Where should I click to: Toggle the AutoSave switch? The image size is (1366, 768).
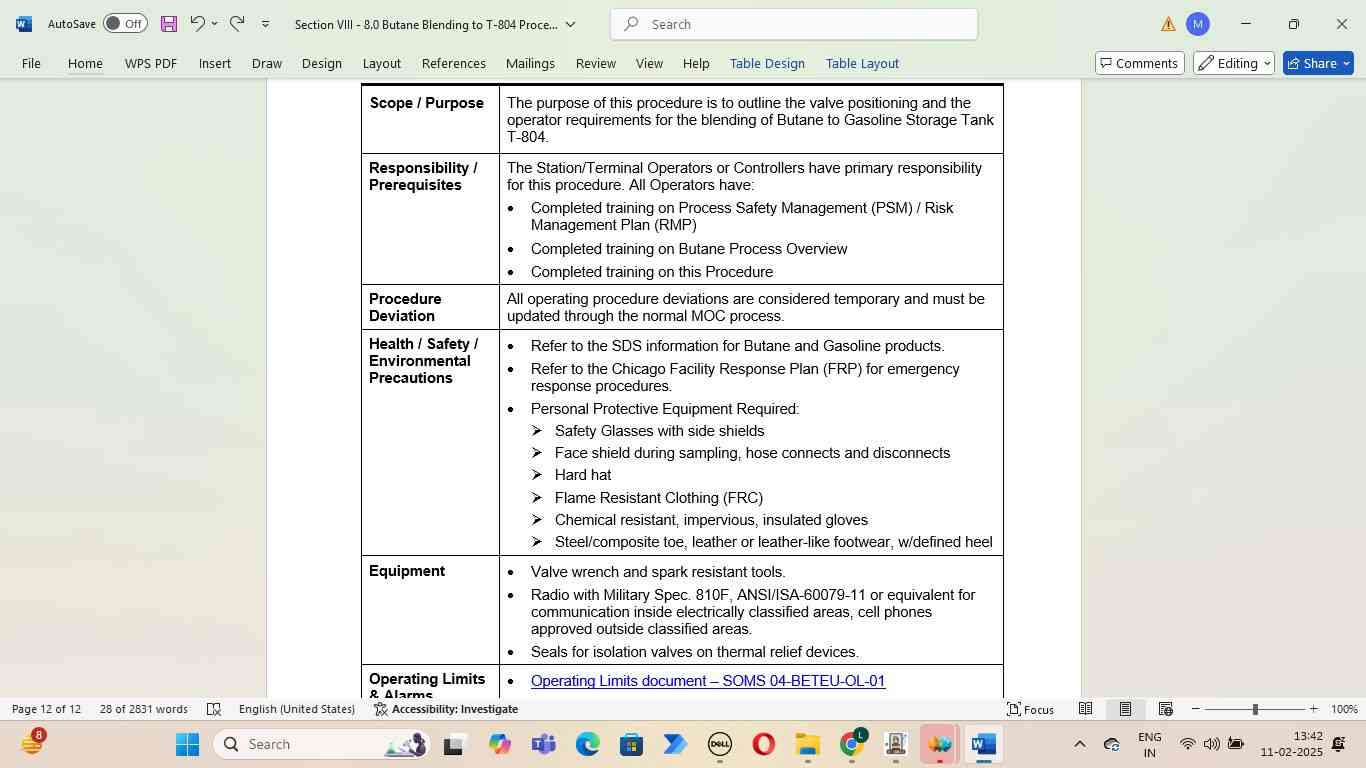pyautogui.click(x=125, y=24)
